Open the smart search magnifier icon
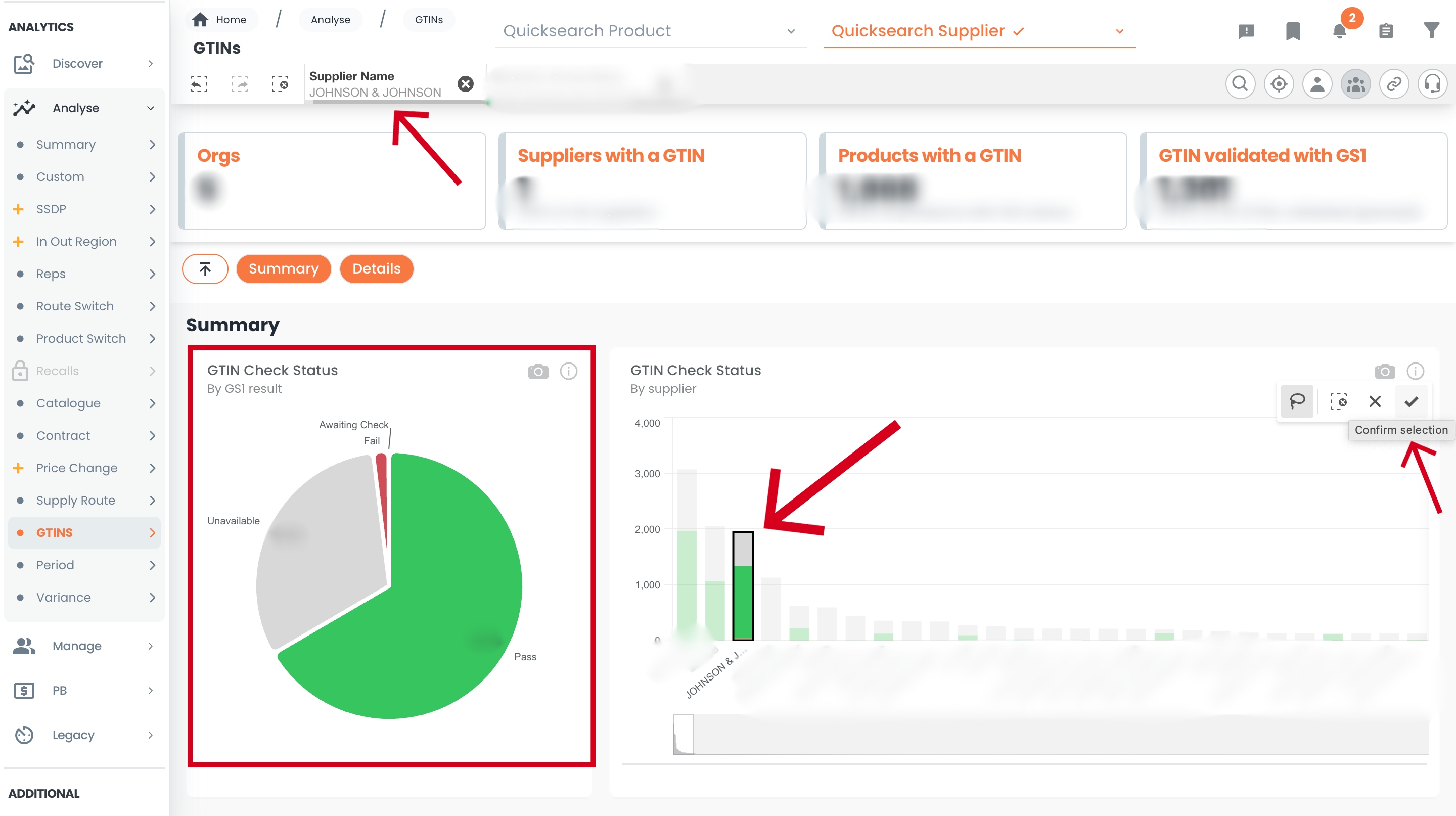This screenshot has width=1456, height=816. [1240, 84]
